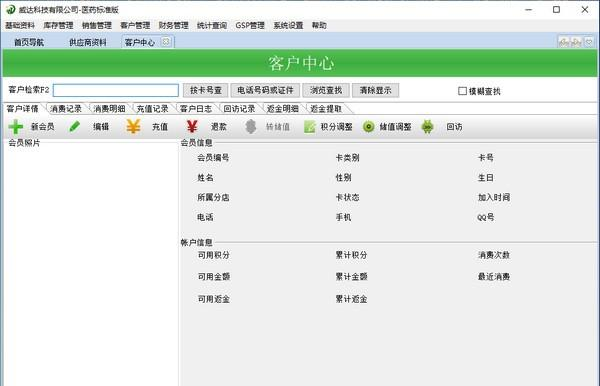Click the green Return Visit icon

(x=427, y=127)
